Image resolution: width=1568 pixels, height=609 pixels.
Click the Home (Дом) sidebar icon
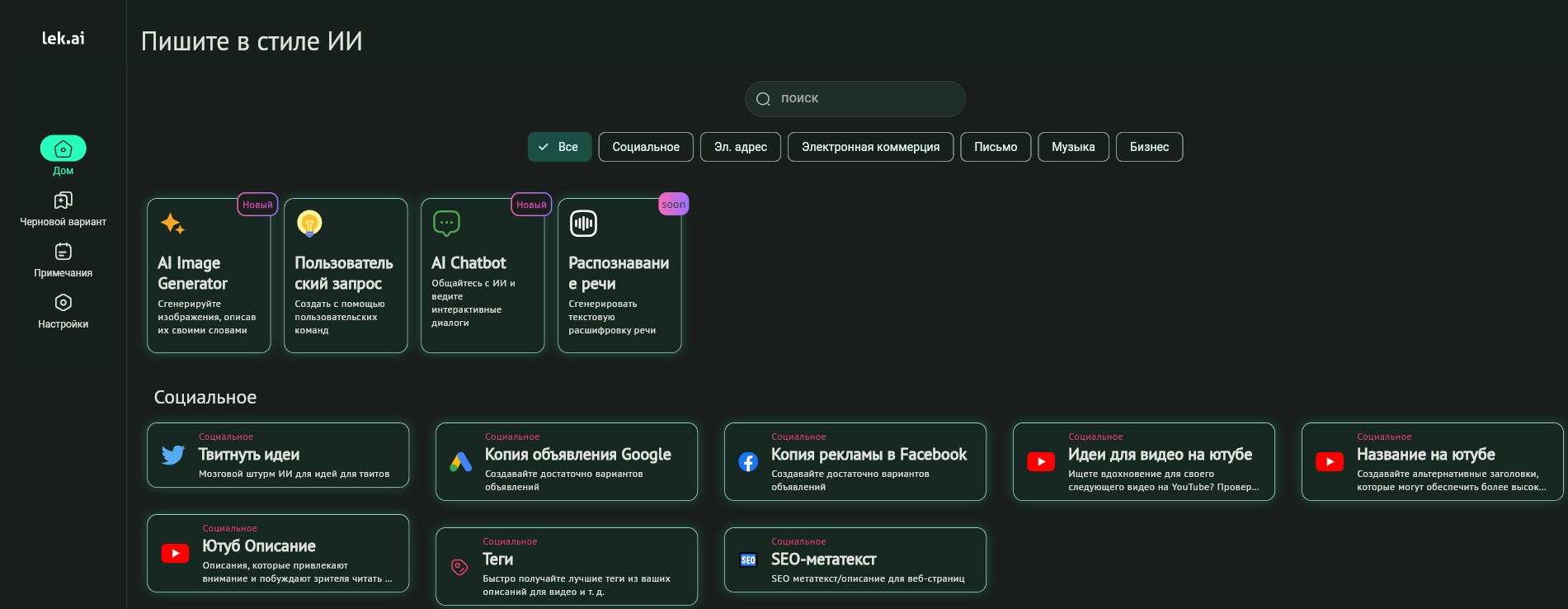click(x=63, y=149)
